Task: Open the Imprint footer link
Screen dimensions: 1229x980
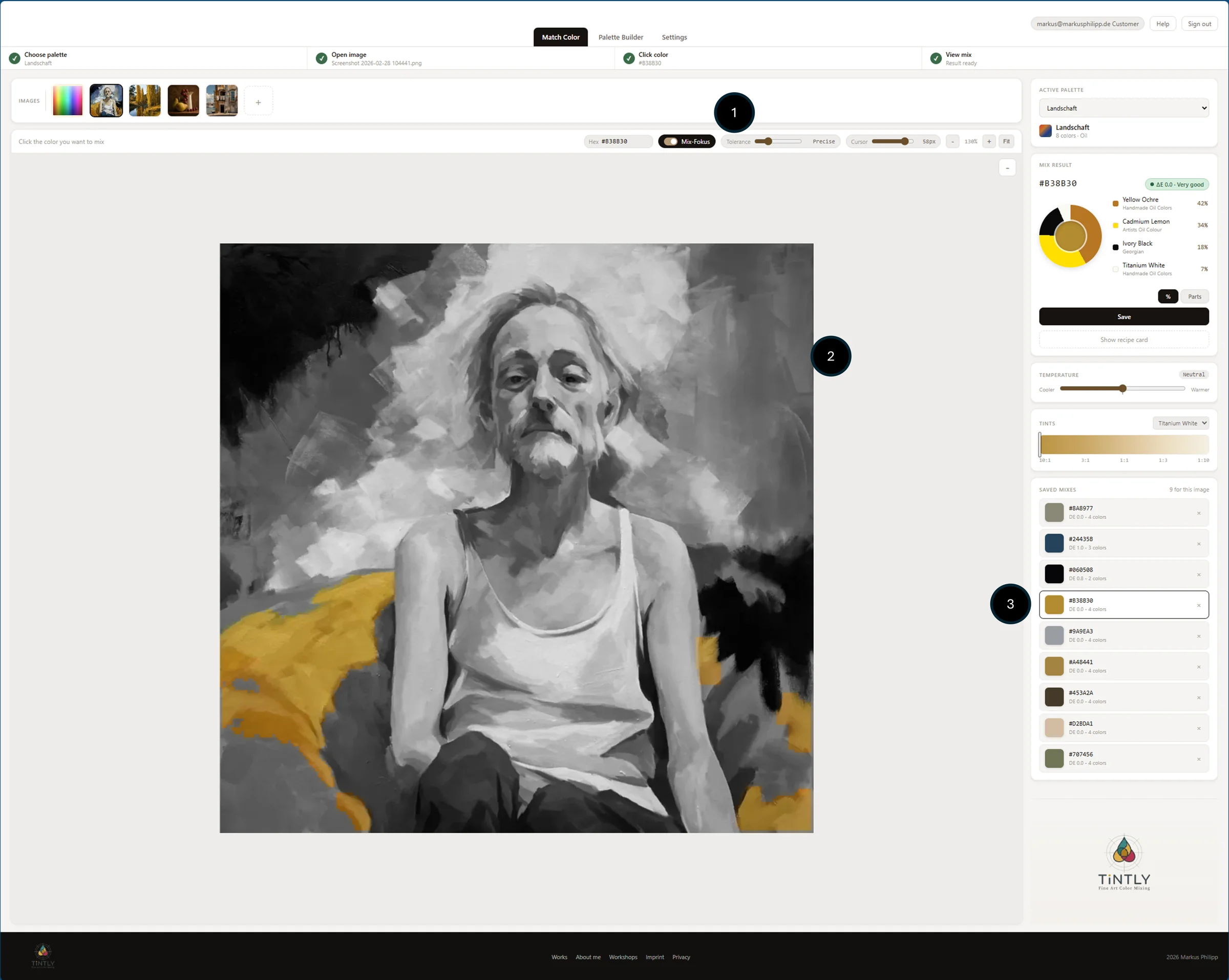Action: [654, 957]
